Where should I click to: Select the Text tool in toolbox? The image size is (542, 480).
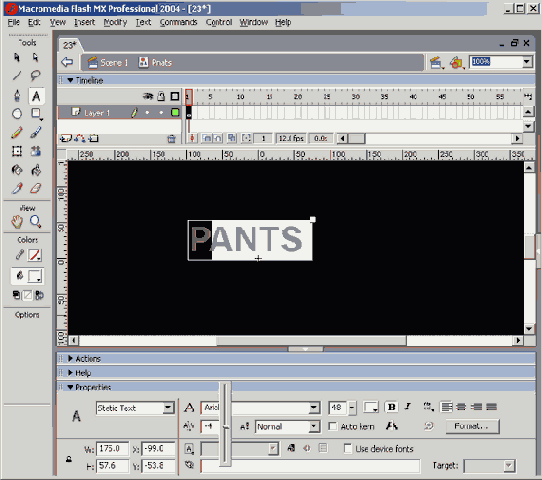(x=36, y=96)
